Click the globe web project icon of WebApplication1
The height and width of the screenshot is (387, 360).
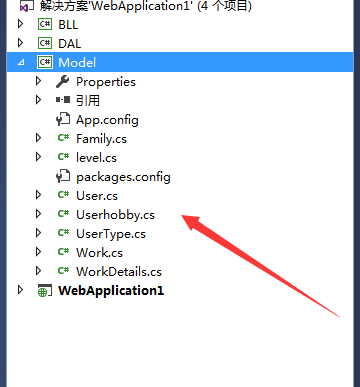click(x=45, y=291)
